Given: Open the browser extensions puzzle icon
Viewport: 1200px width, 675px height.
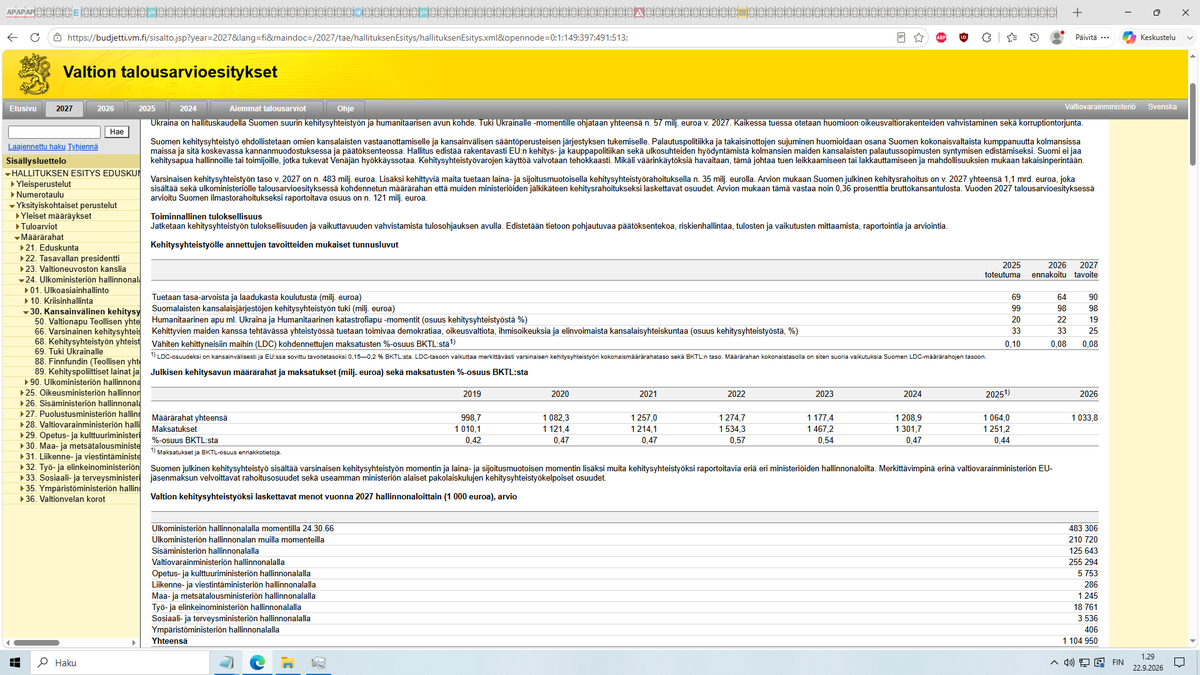Looking at the screenshot, I should [986, 37].
